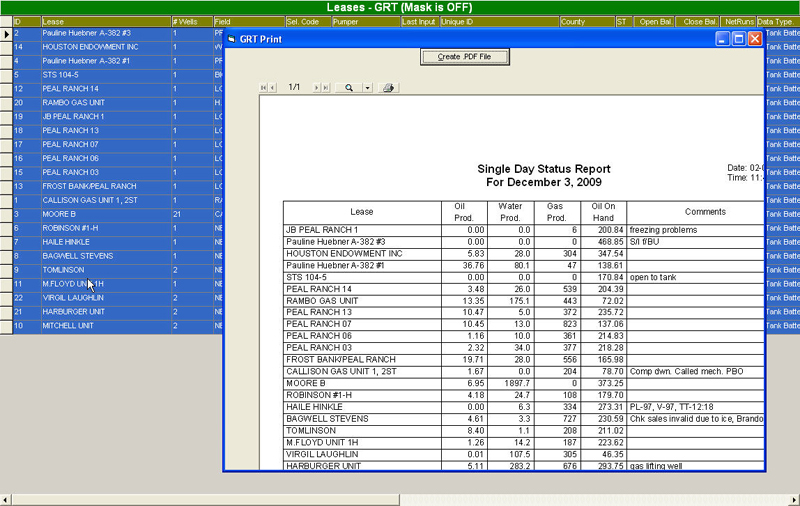Viewport: 800px width, 506px height.
Task: Click left arrow of horizontal scrollbar
Action: (x=5, y=500)
